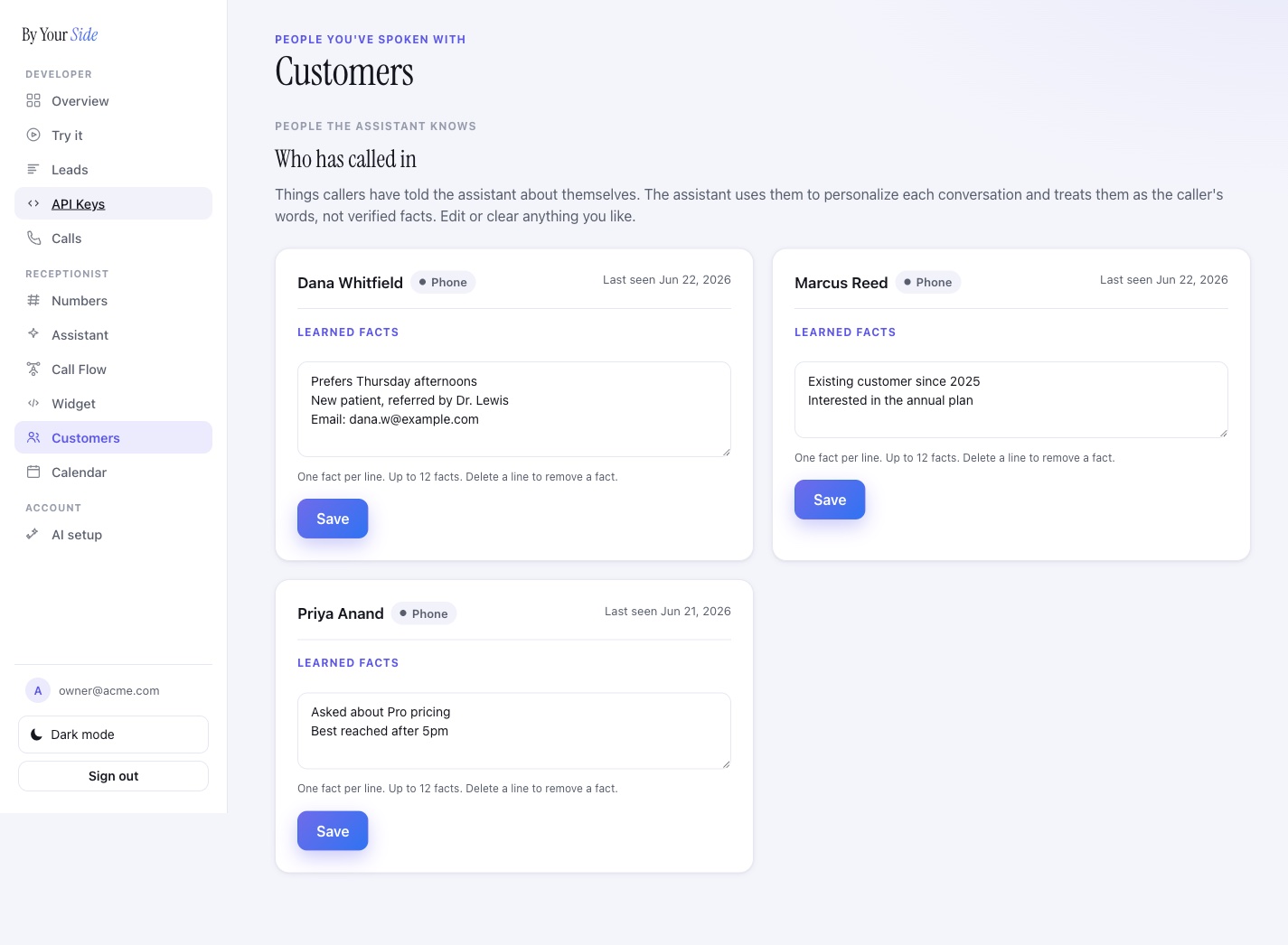The height and width of the screenshot is (945, 1288).
Task: Toggle Dark mode
Action: click(x=113, y=734)
